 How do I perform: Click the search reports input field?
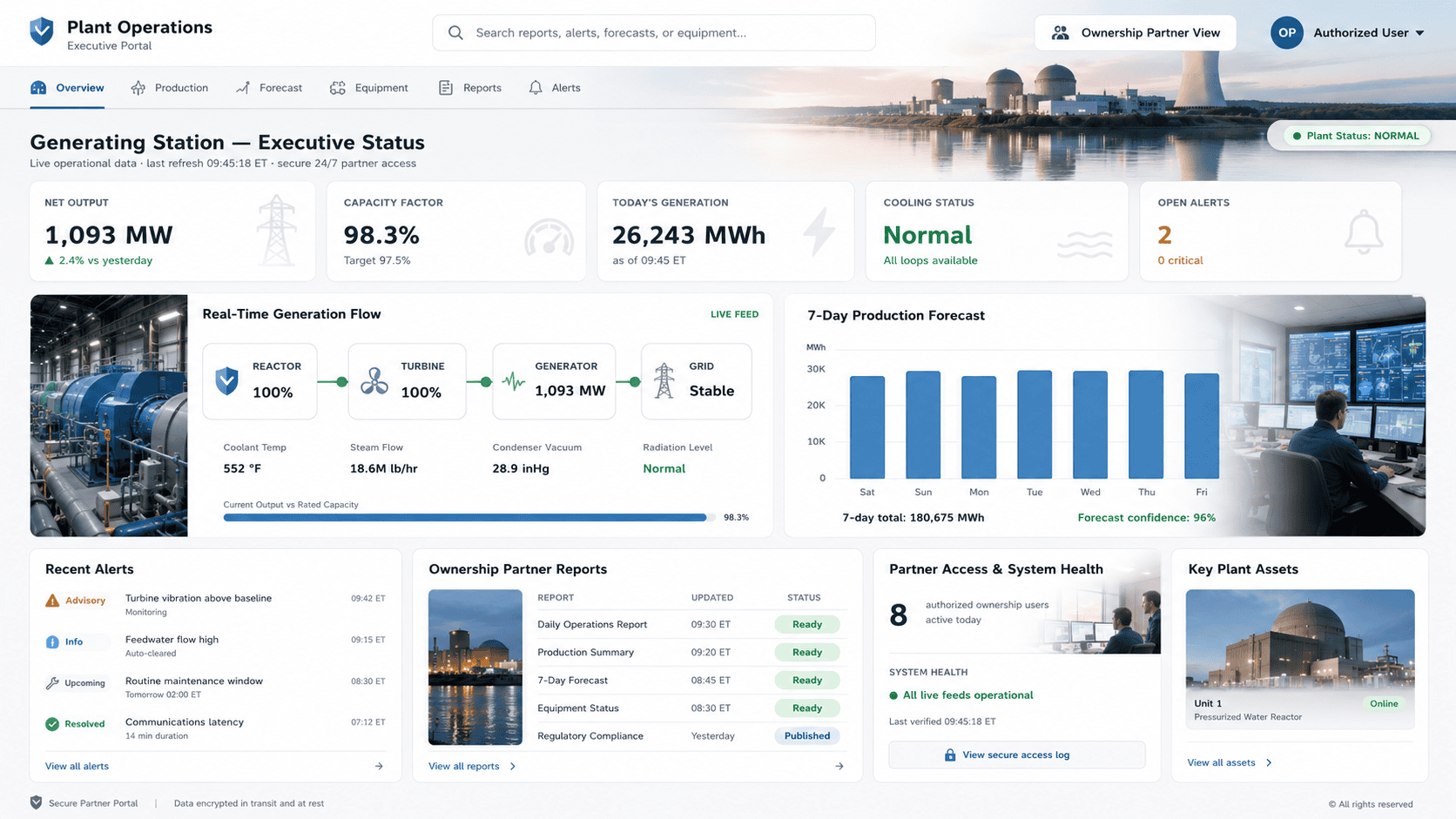click(x=654, y=33)
